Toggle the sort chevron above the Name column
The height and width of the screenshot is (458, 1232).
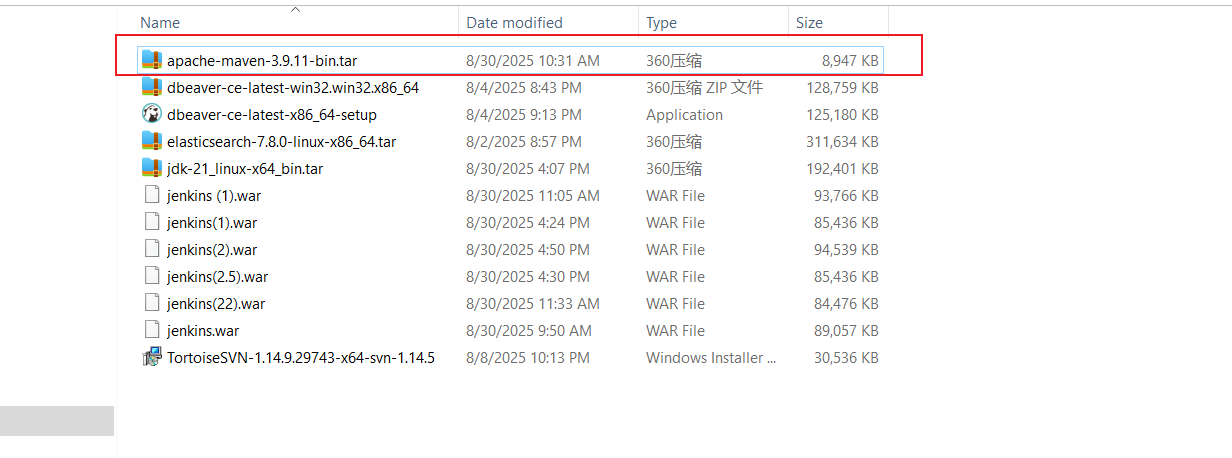pos(295,9)
